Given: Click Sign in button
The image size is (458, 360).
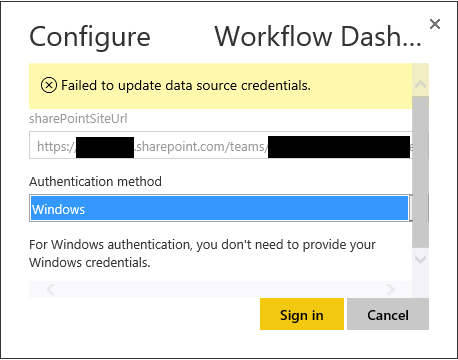Looking at the screenshot, I should point(302,314).
